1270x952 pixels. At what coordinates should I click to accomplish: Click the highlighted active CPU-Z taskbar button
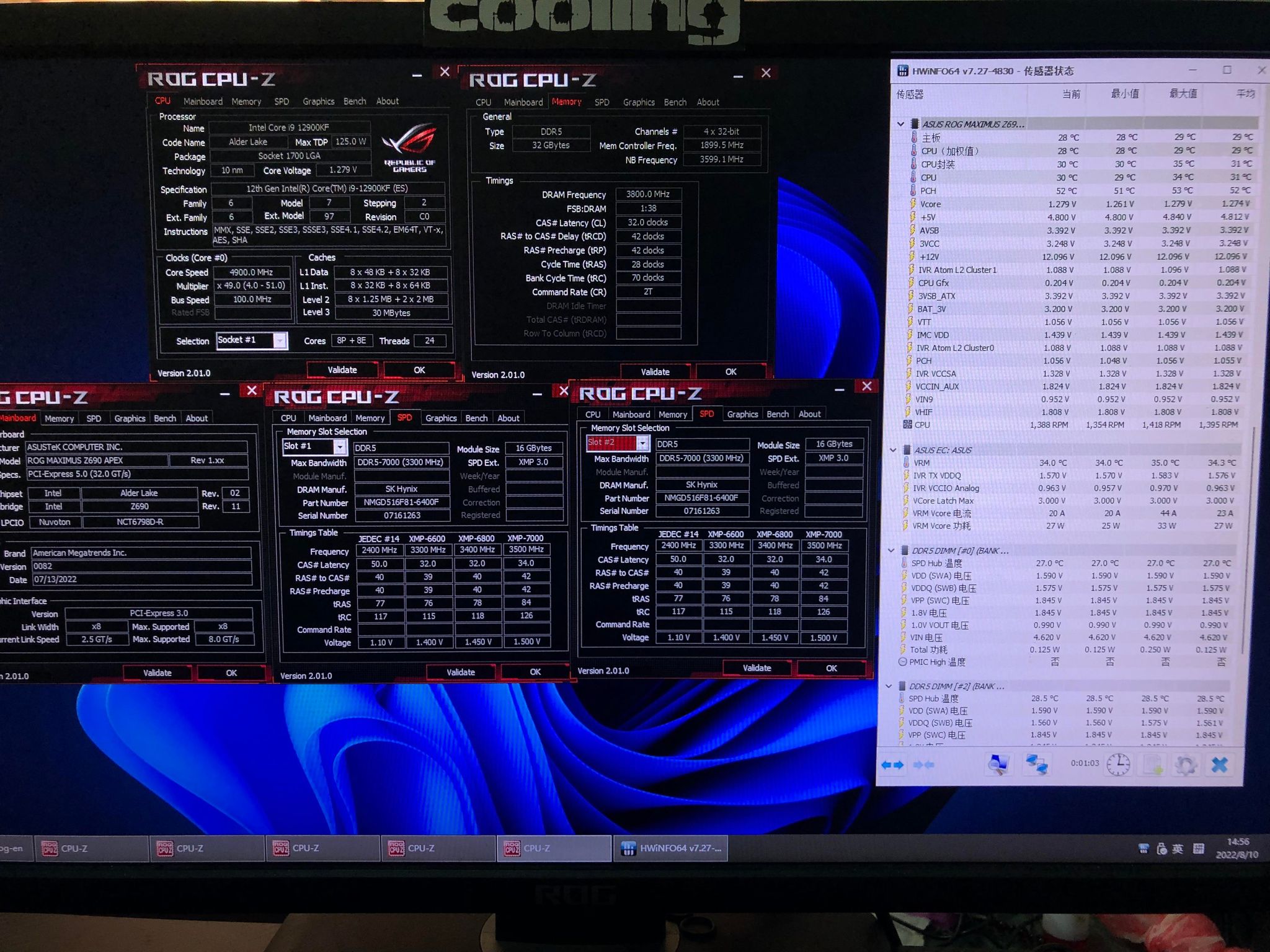coord(554,848)
